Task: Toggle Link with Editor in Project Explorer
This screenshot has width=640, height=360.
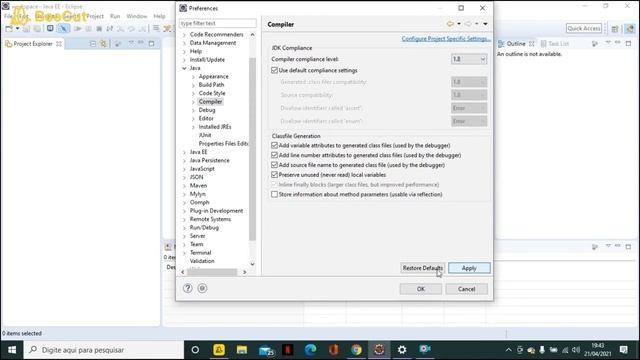Action: 103,44
